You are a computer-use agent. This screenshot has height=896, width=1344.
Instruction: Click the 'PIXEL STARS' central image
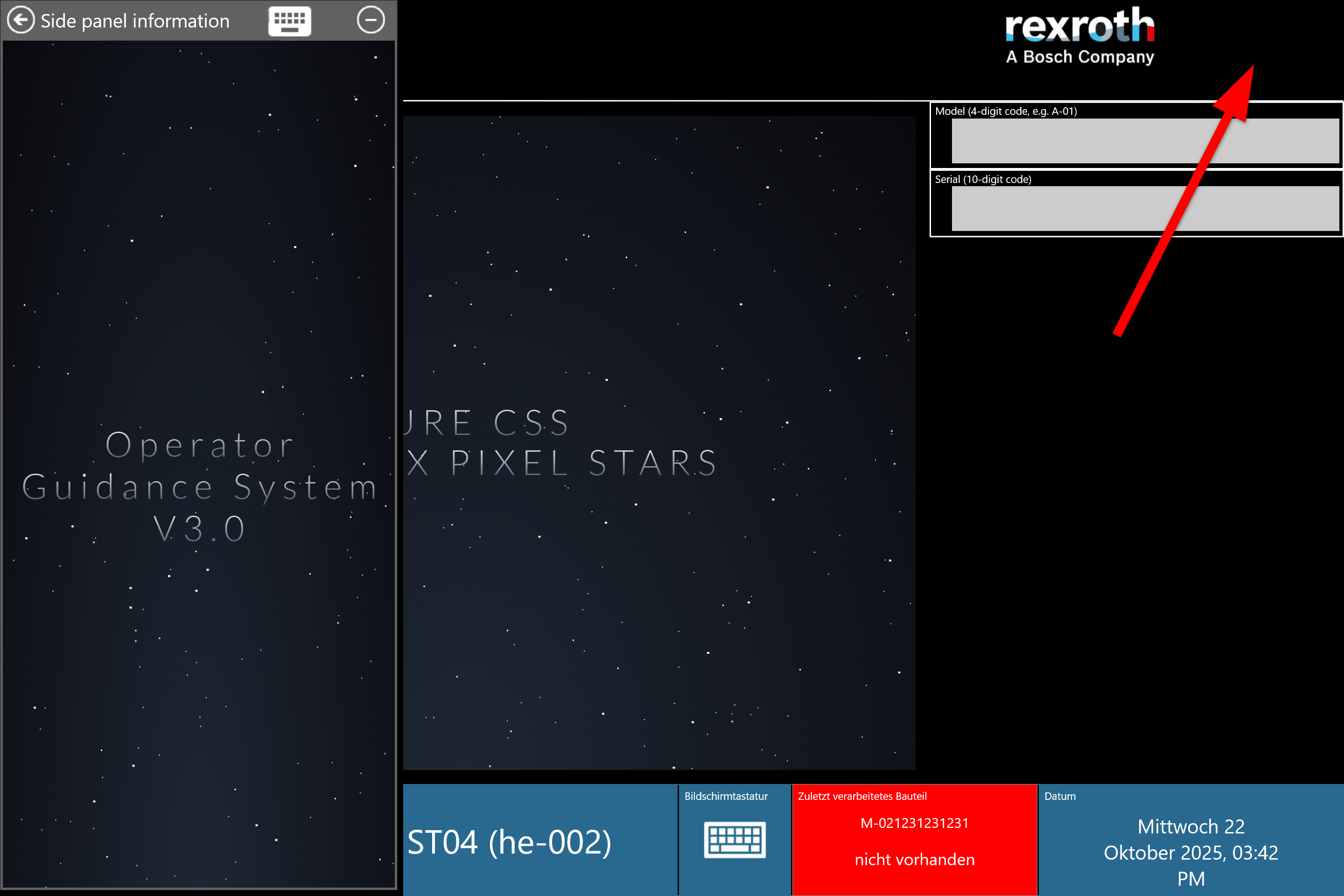[x=658, y=443]
